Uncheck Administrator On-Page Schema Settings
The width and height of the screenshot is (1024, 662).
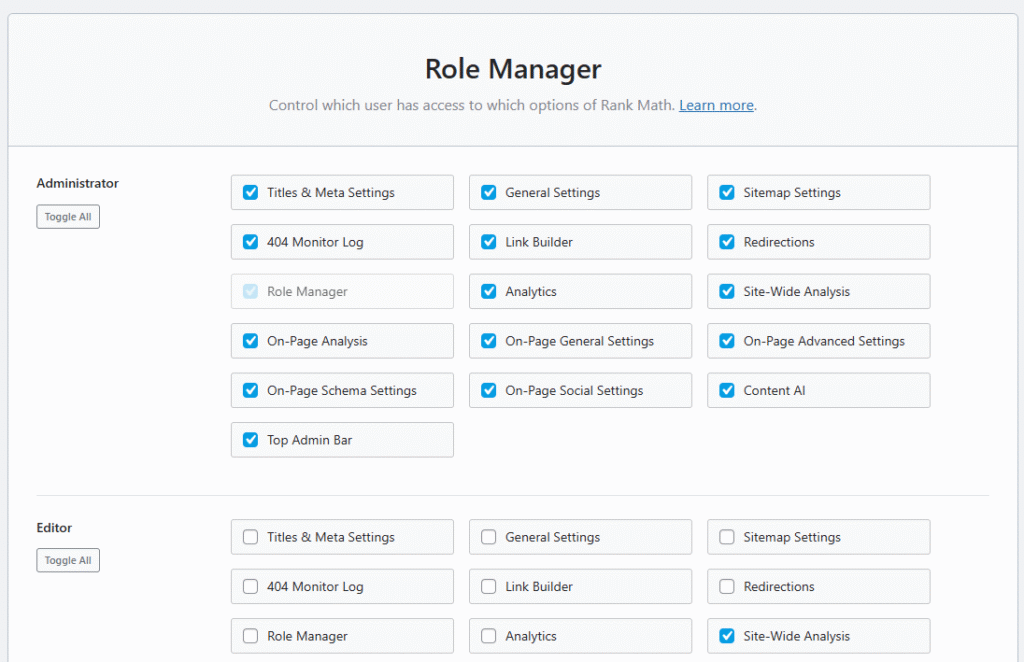tap(251, 390)
